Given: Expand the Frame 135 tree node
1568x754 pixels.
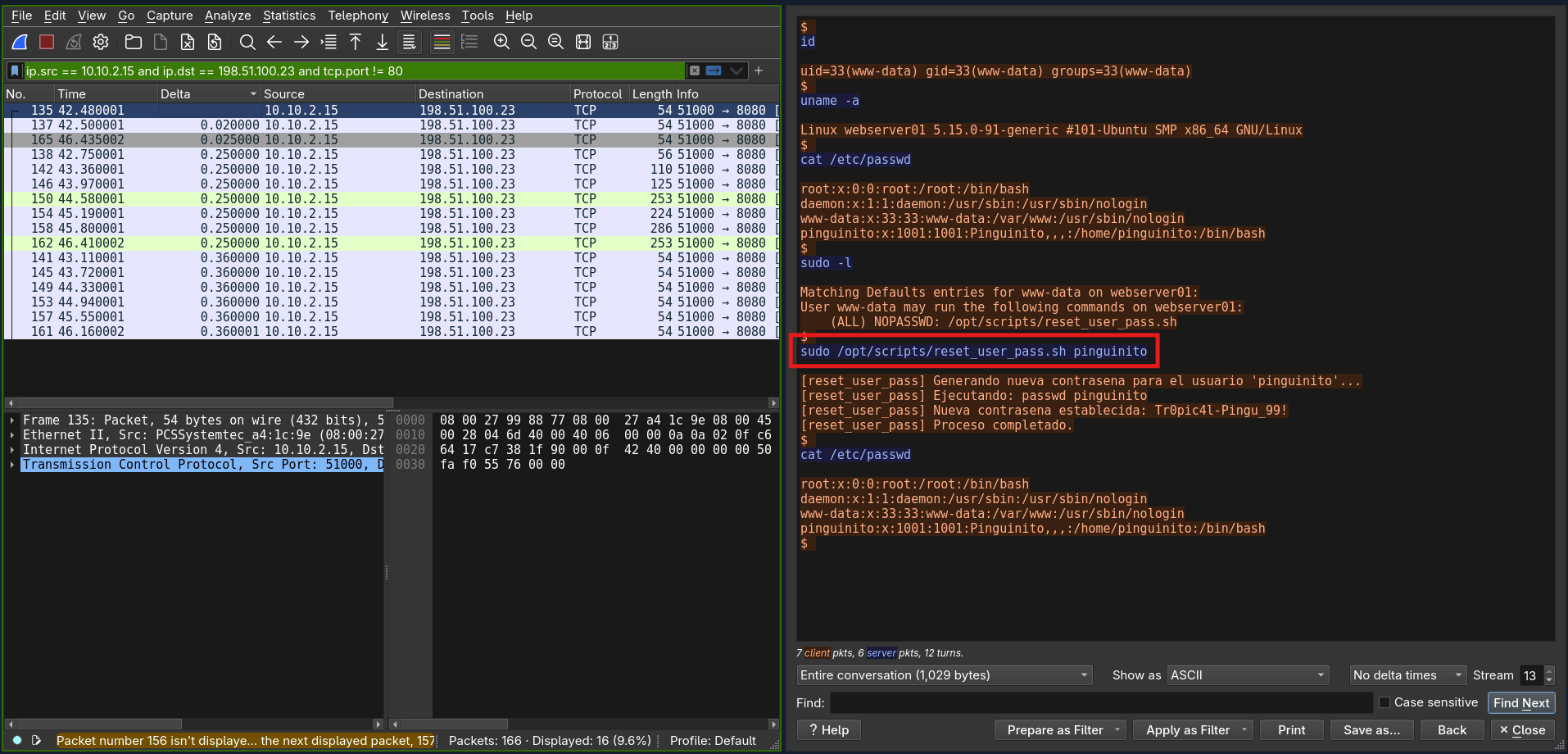Looking at the screenshot, I should tap(12, 420).
